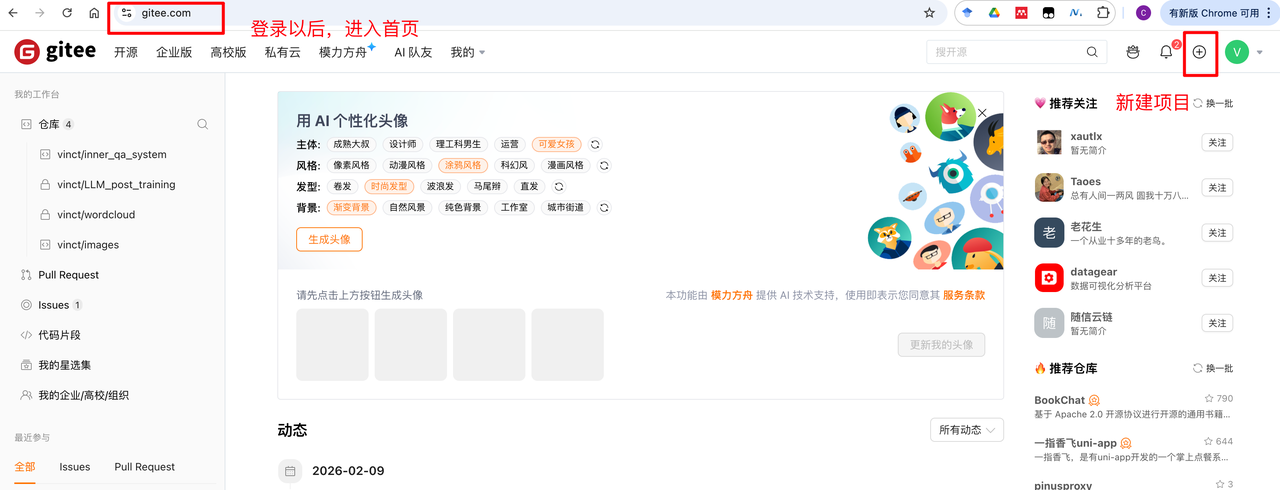Toggle the 涂鸦风格 style tag
This screenshot has height=490, width=1280.
(463, 165)
